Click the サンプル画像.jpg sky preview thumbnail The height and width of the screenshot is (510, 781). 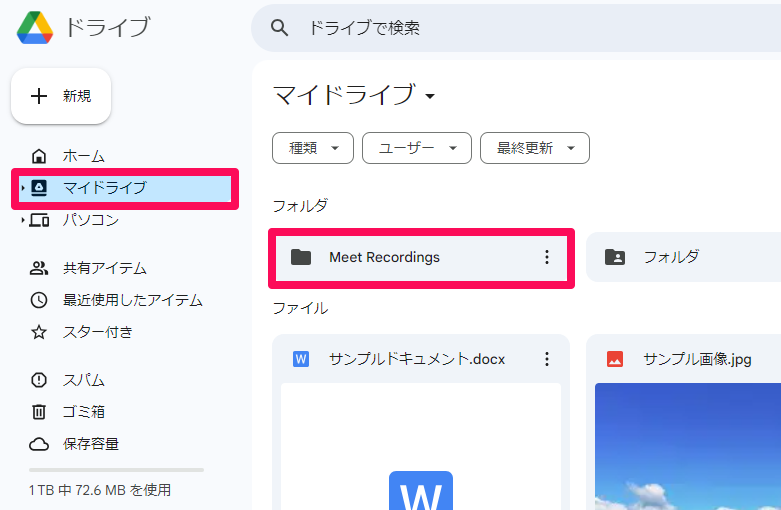pos(688,446)
